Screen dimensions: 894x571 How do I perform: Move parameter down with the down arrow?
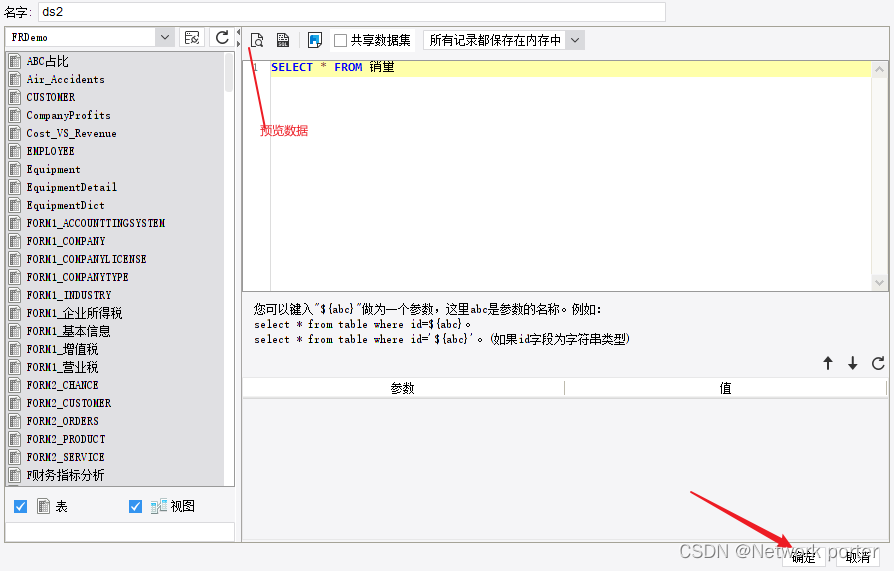coord(852,363)
